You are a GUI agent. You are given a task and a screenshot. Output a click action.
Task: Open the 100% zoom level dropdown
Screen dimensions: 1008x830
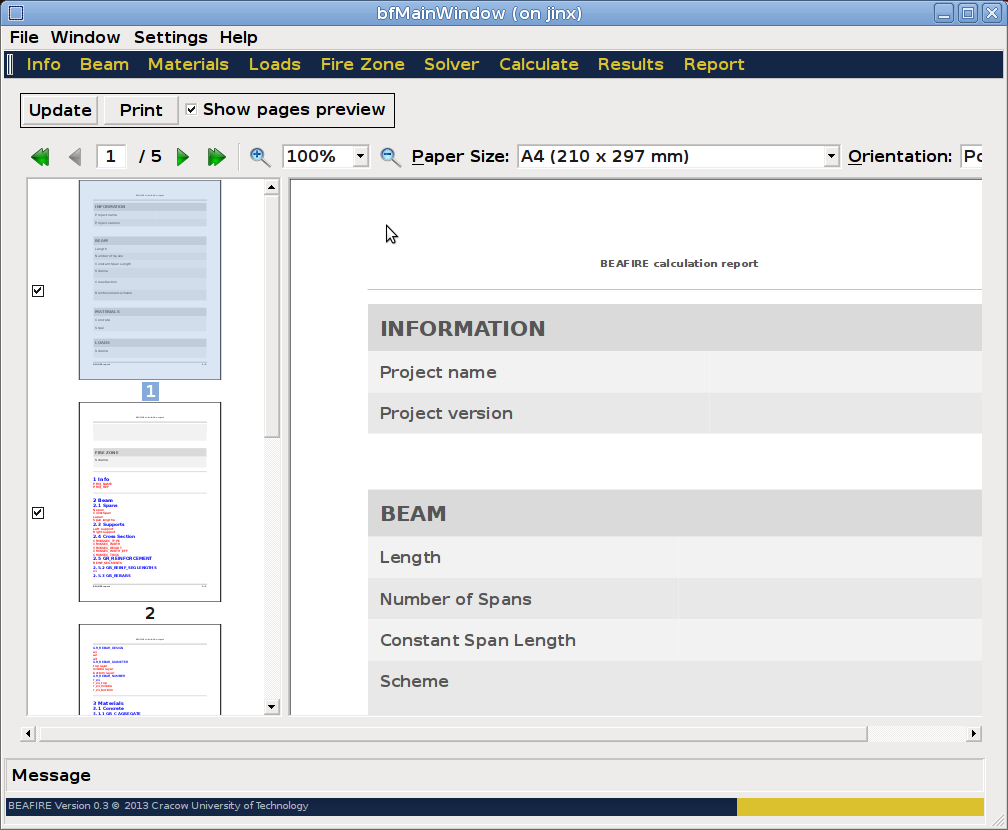360,157
